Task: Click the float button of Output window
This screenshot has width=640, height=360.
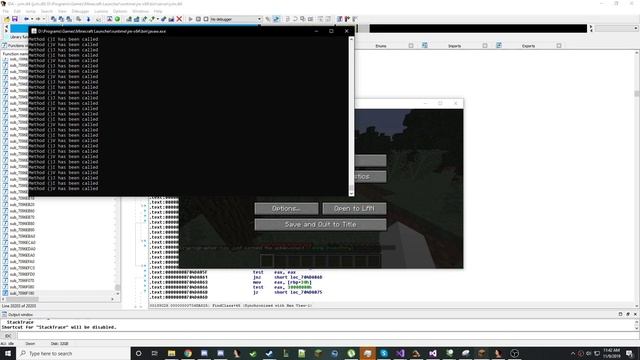Action: point(628,314)
